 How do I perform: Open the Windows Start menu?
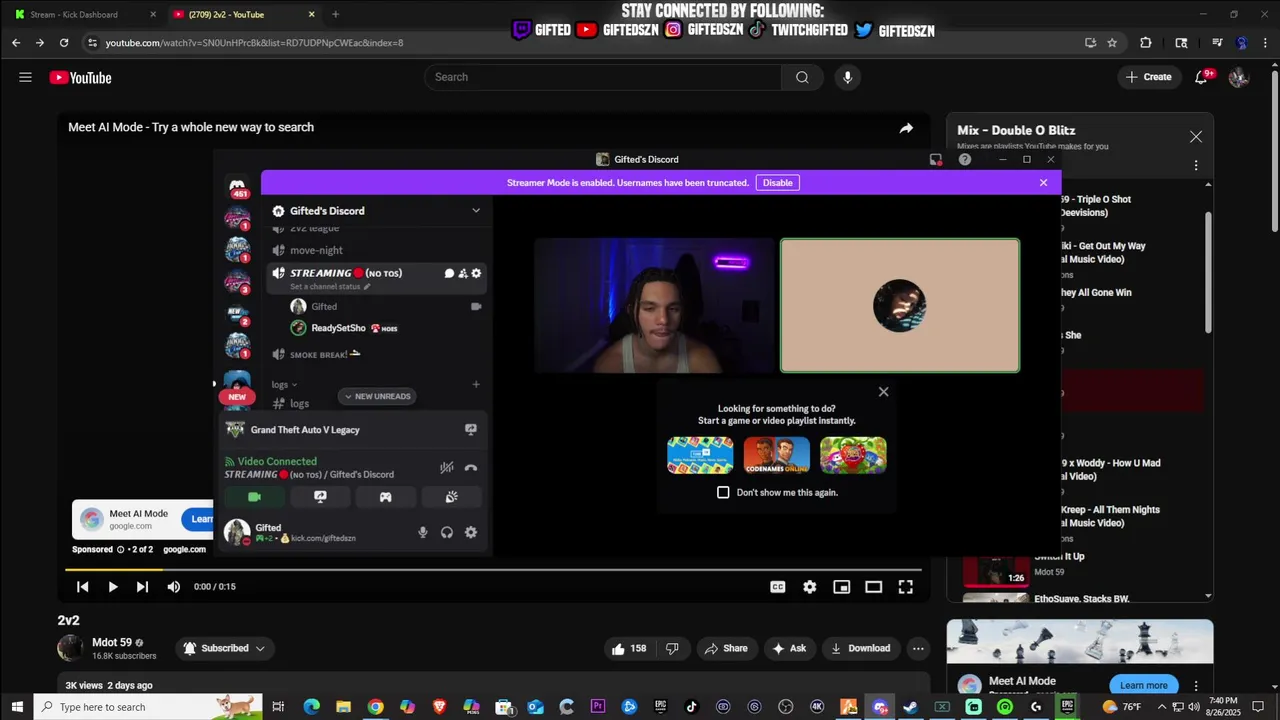17,707
